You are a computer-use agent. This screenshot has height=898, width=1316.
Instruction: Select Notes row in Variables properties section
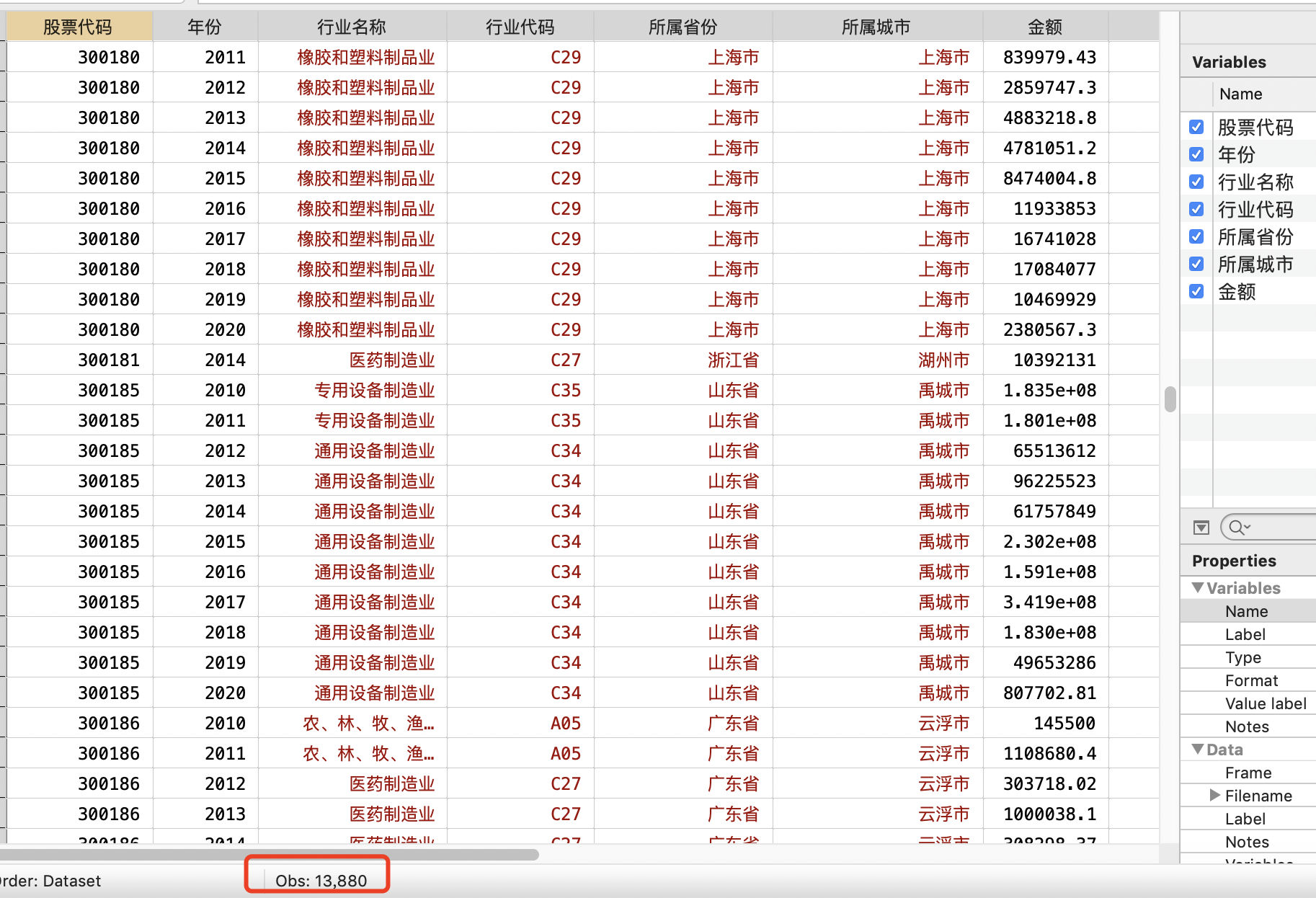tap(1248, 726)
